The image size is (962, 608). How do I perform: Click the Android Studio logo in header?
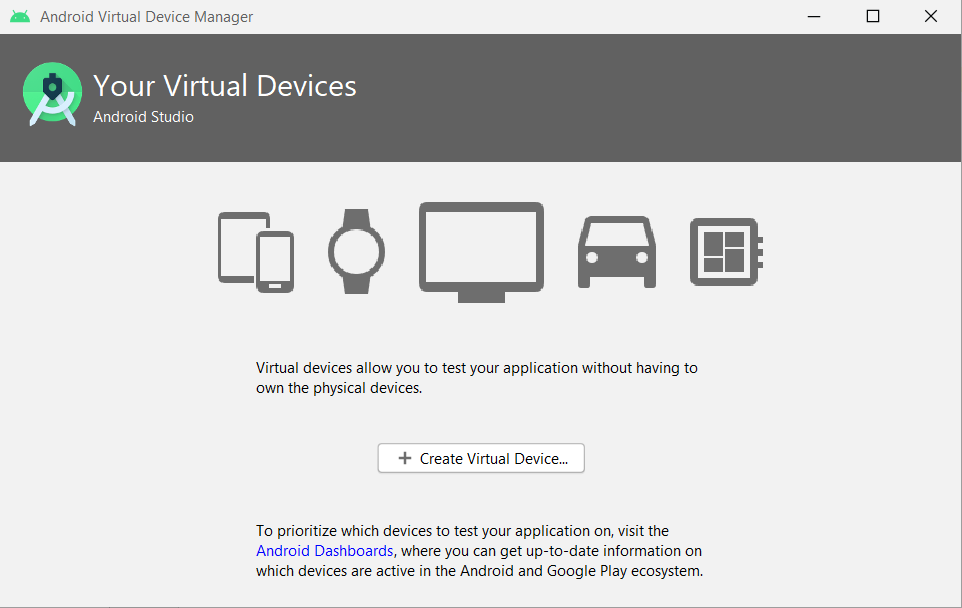(52, 94)
